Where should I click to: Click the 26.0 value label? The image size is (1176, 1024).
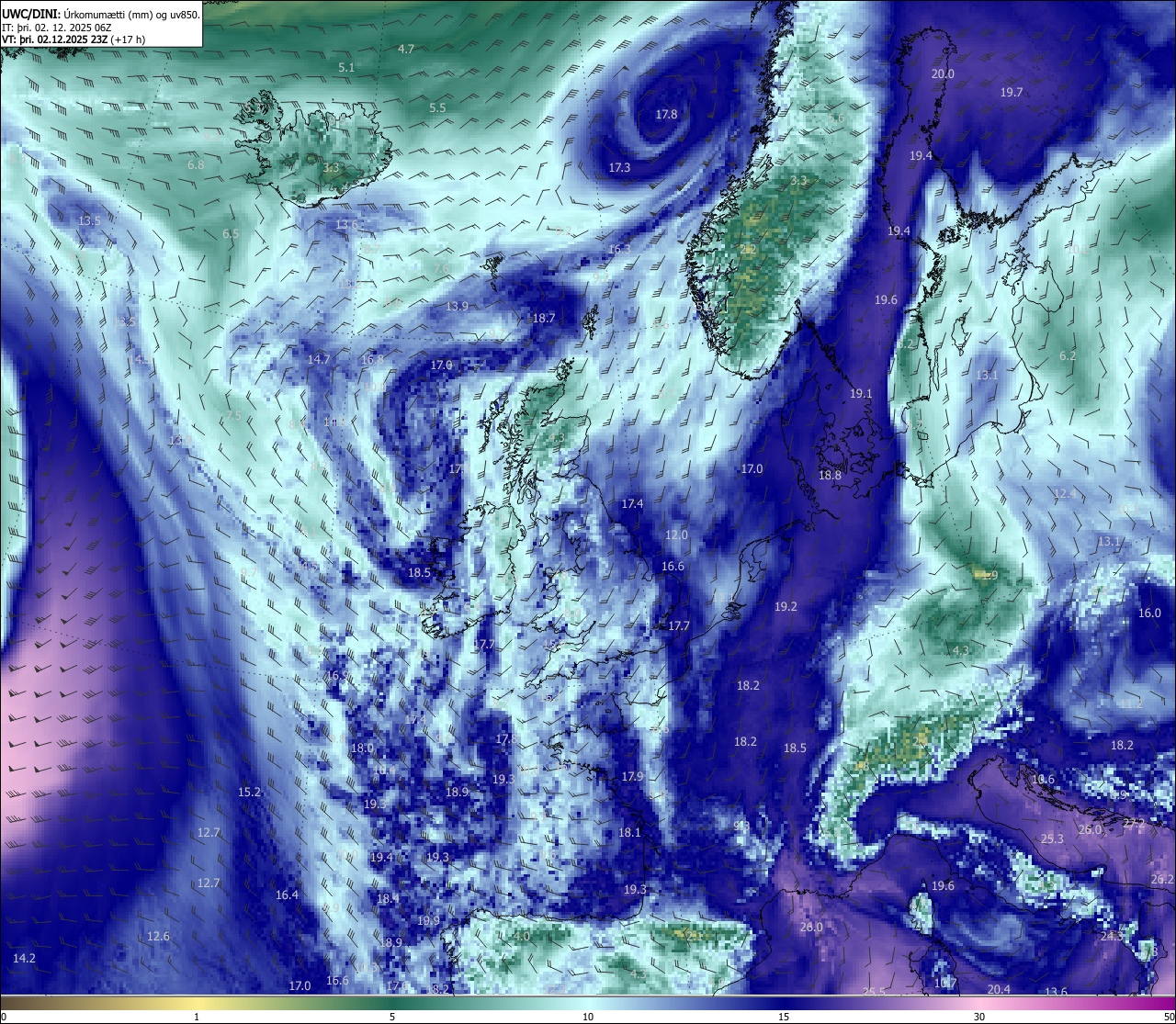click(1090, 830)
